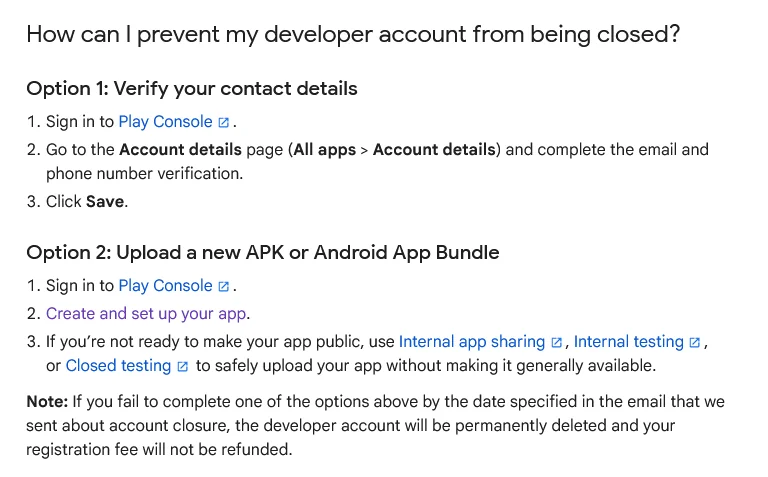768x477 pixels.
Task: Click the 'How can I prevent my developer account' heading
Action: point(353,34)
